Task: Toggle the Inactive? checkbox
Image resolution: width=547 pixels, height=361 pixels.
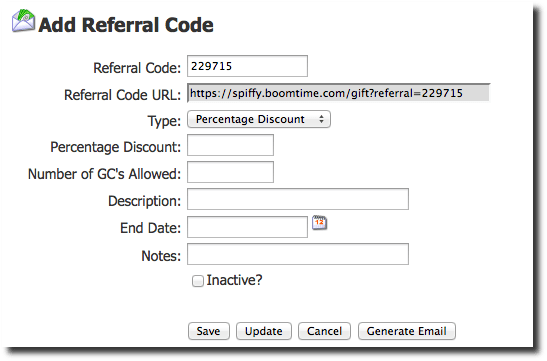Action: pyautogui.click(x=197, y=281)
